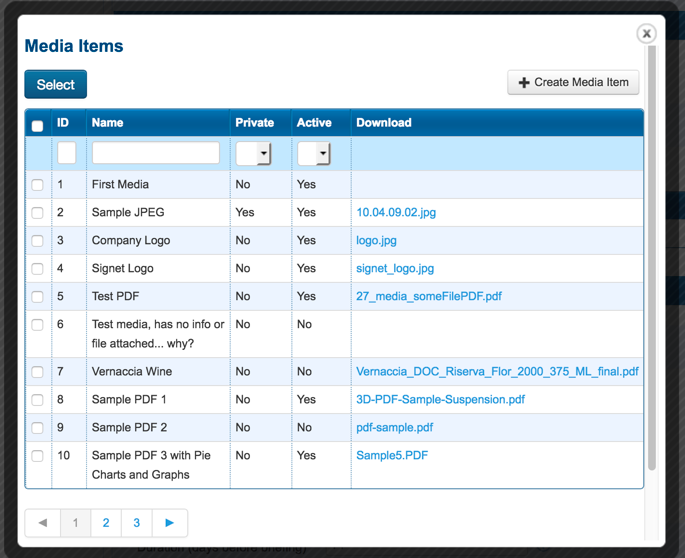Check the box for First Media
Screen dimensions: 685x558
[x=38, y=185]
